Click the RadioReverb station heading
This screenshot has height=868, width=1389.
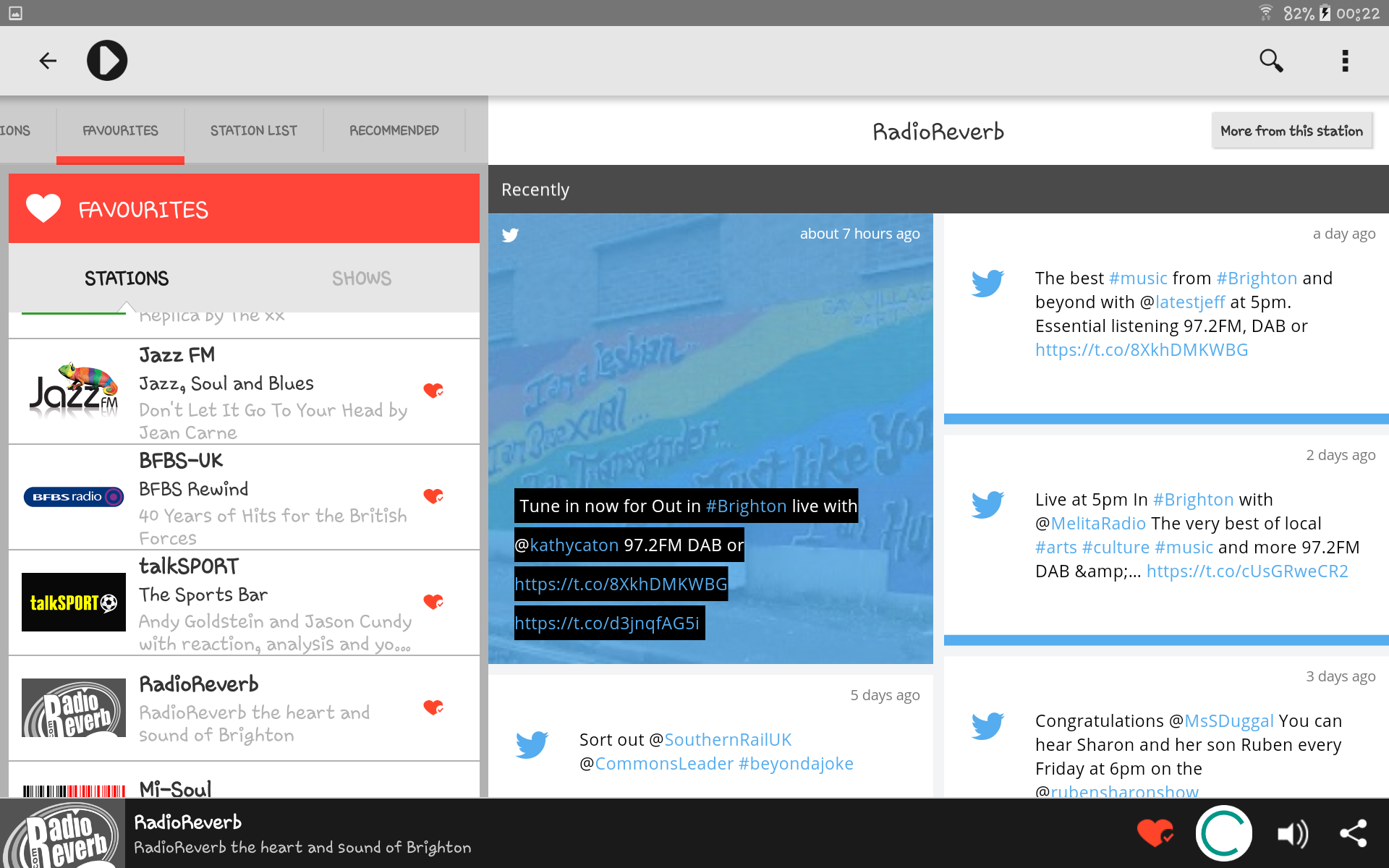tap(938, 132)
